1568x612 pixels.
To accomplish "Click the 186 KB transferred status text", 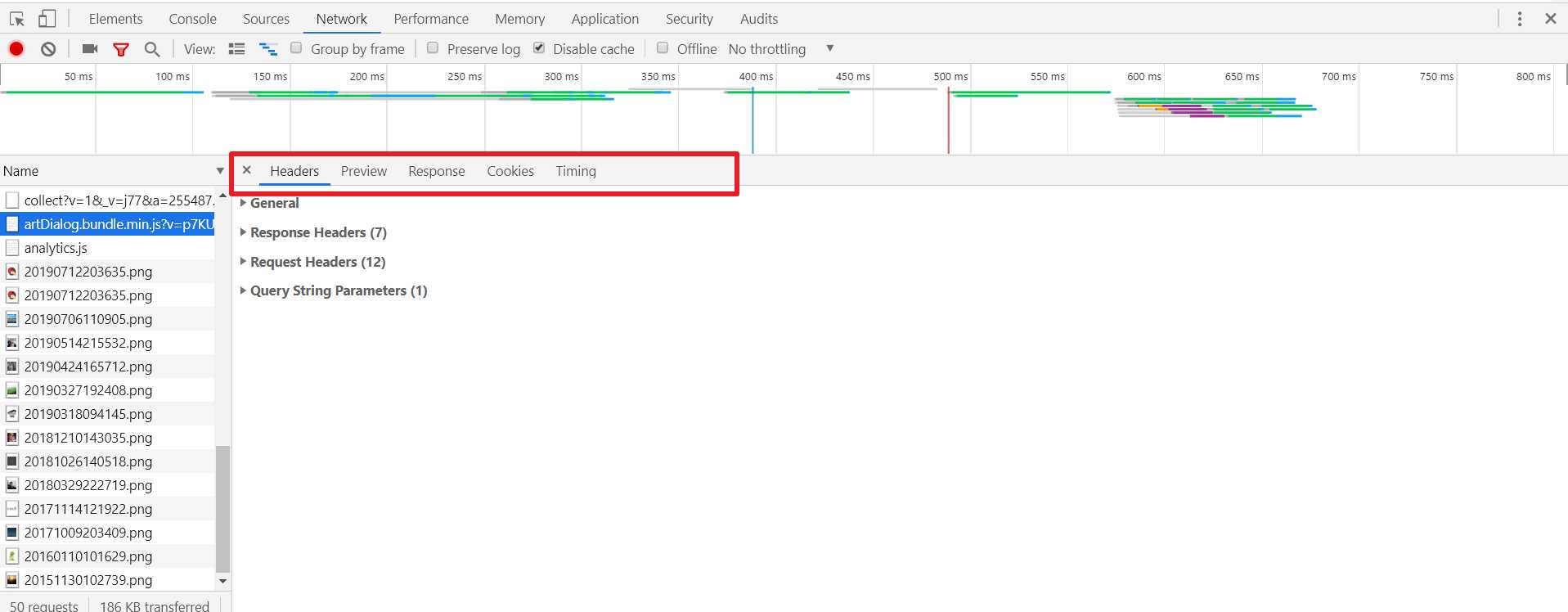I will pyautogui.click(x=155, y=606).
